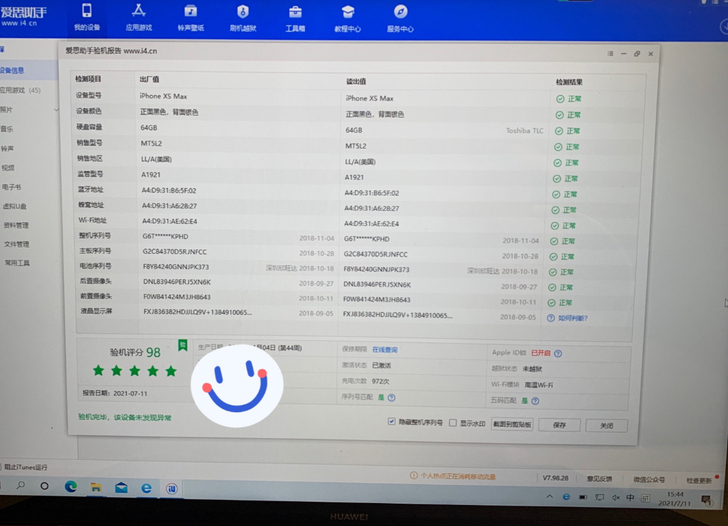This screenshot has height=526, width=728.
Task: Click the taskbar clock showing 15:44
Action: coord(675,499)
